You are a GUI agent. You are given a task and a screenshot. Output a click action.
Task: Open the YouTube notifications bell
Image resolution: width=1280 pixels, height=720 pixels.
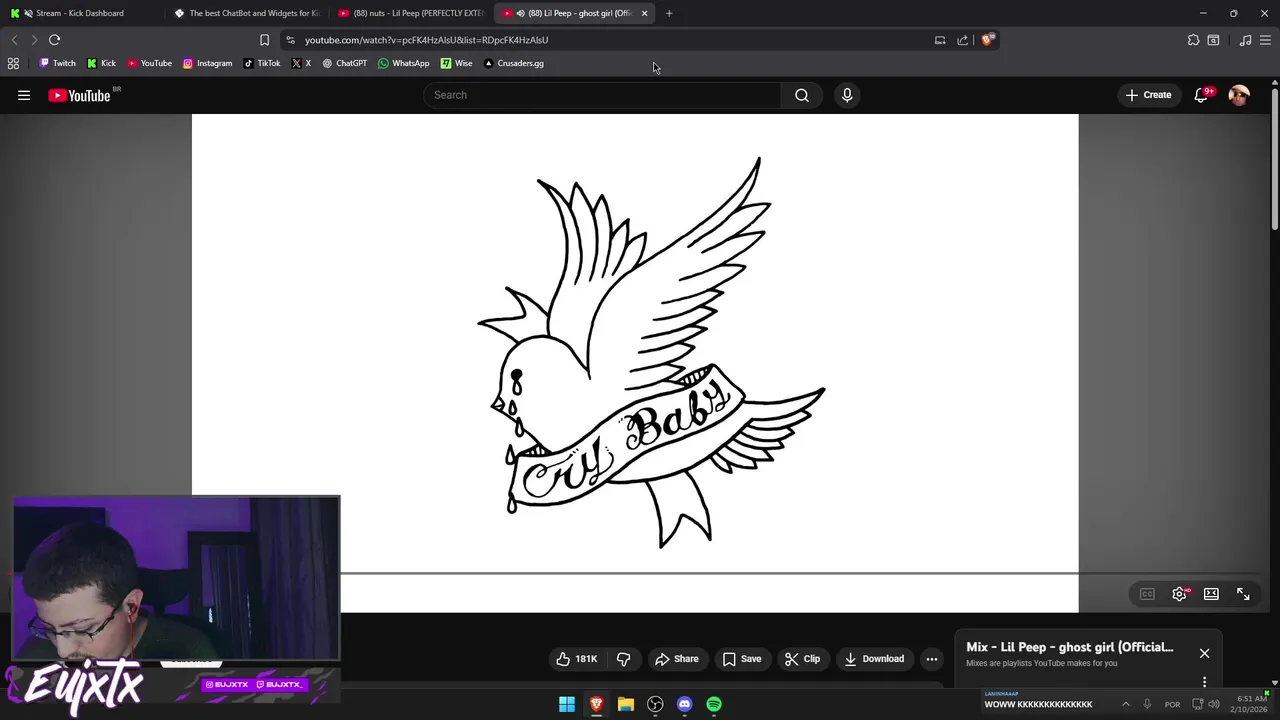pos(1201,95)
